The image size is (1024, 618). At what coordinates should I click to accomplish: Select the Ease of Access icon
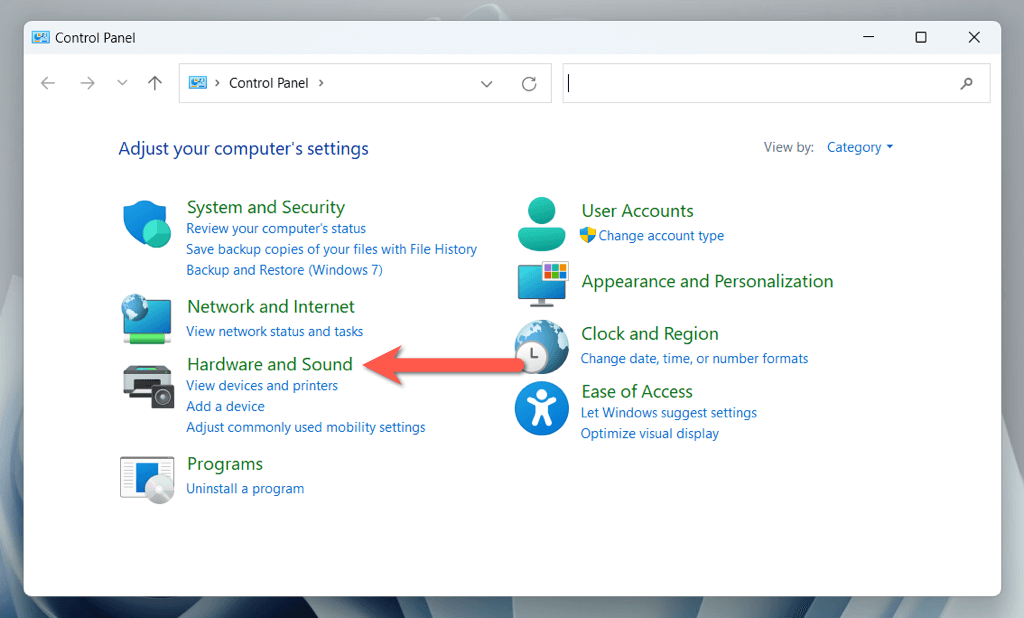(x=541, y=408)
